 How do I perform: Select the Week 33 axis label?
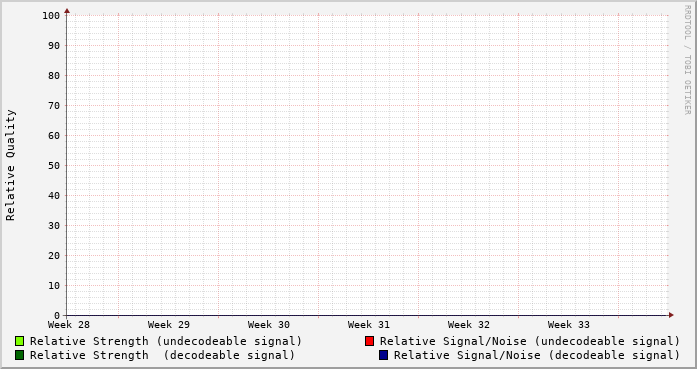pyautogui.click(x=569, y=325)
